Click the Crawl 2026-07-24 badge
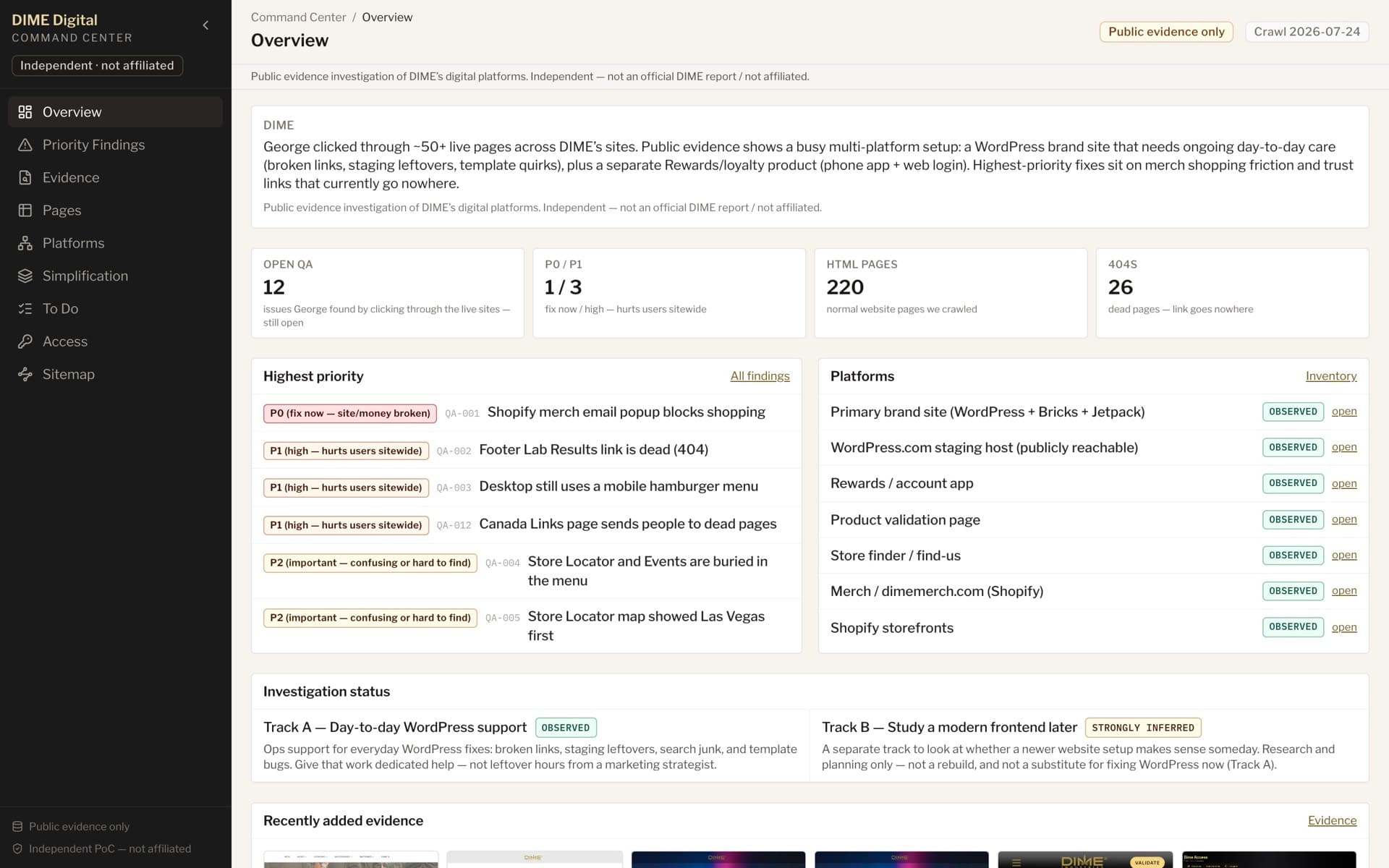The height and width of the screenshot is (868, 1389). click(x=1307, y=32)
